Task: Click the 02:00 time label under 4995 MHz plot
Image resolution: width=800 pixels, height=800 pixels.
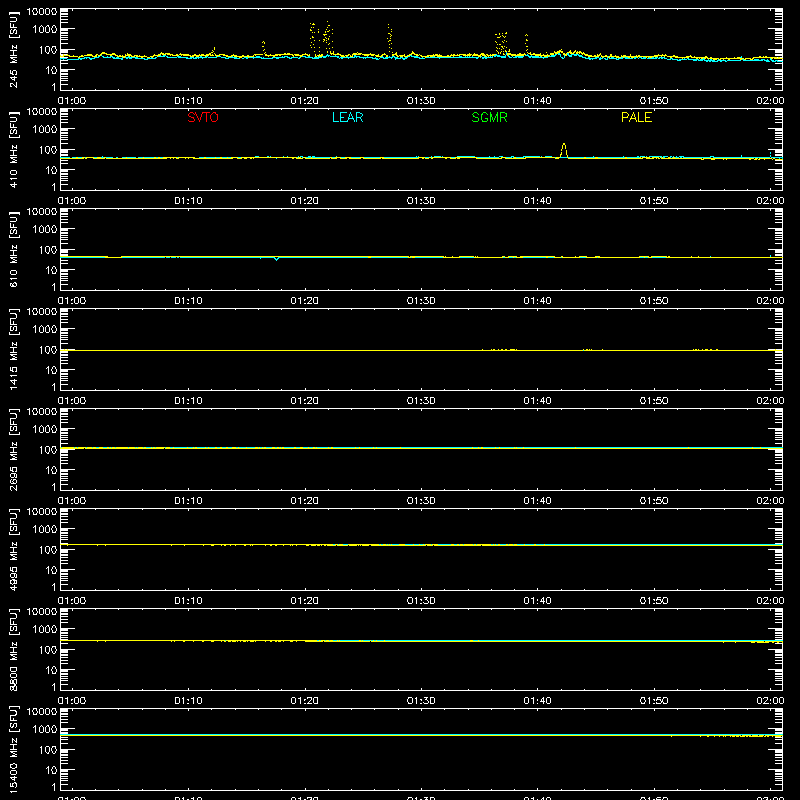Action: click(x=770, y=601)
